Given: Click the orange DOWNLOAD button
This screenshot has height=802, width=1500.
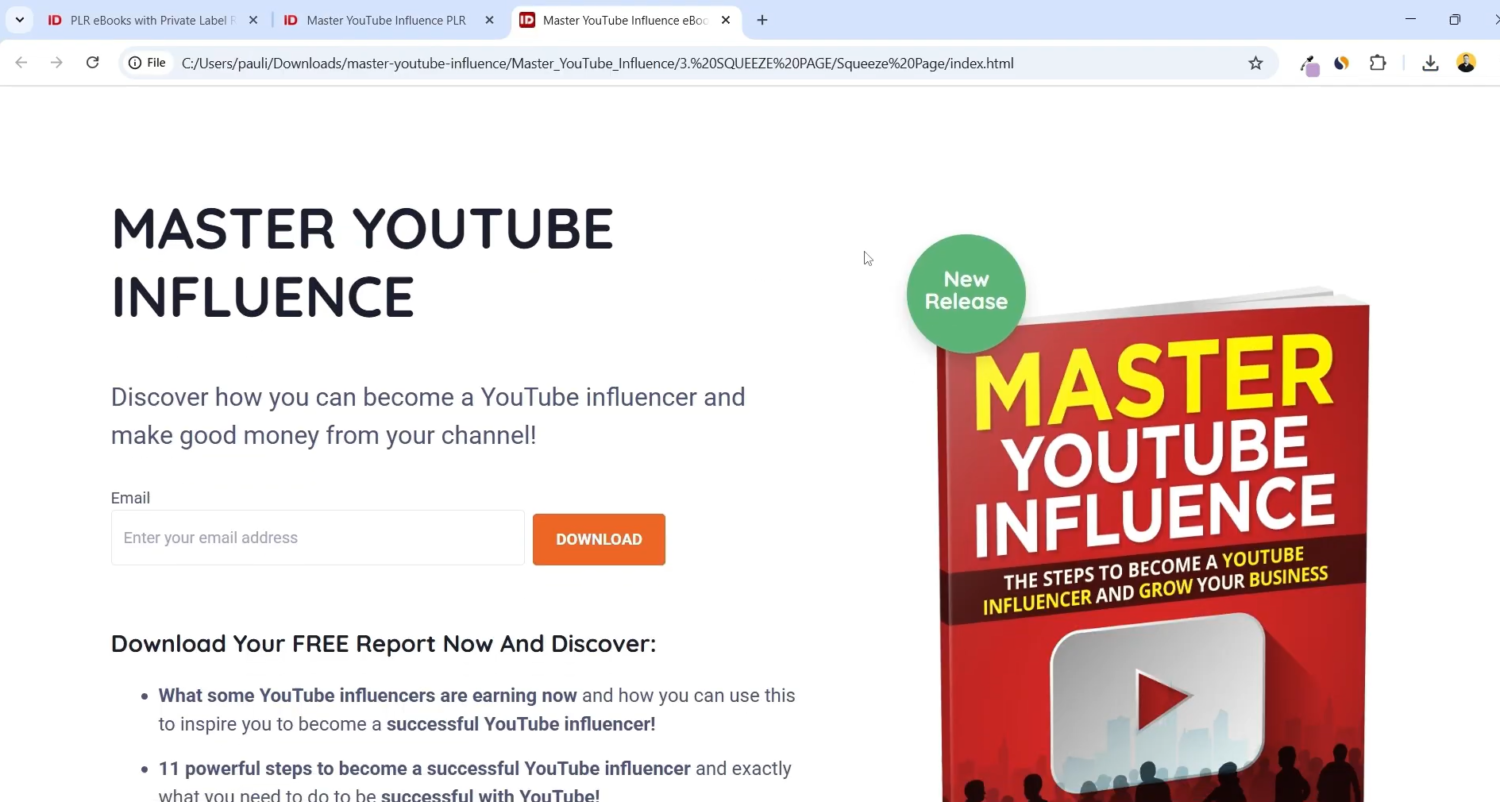Looking at the screenshot, I should [598, 539].
